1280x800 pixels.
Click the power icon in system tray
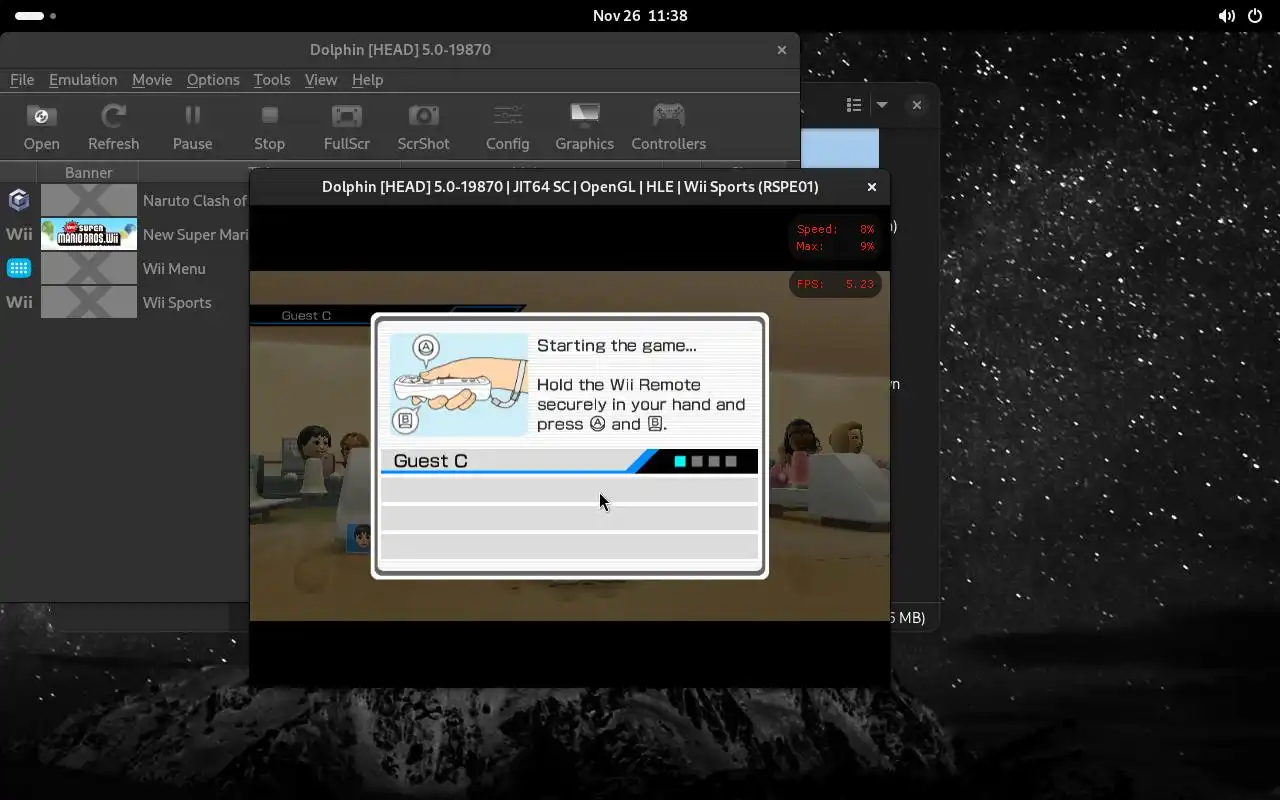[1256, 16]
